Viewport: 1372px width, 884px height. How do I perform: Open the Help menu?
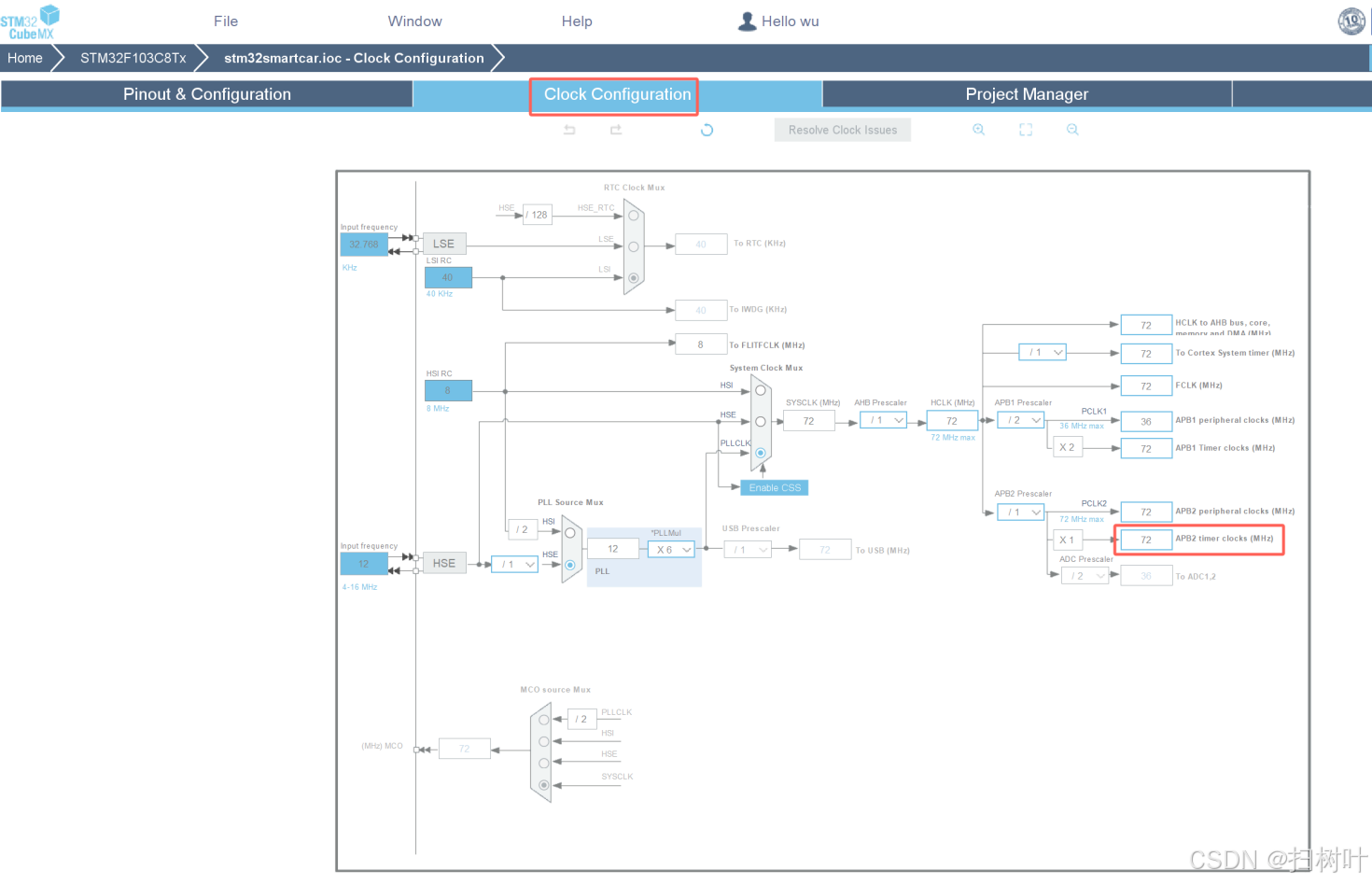point(577,21)
